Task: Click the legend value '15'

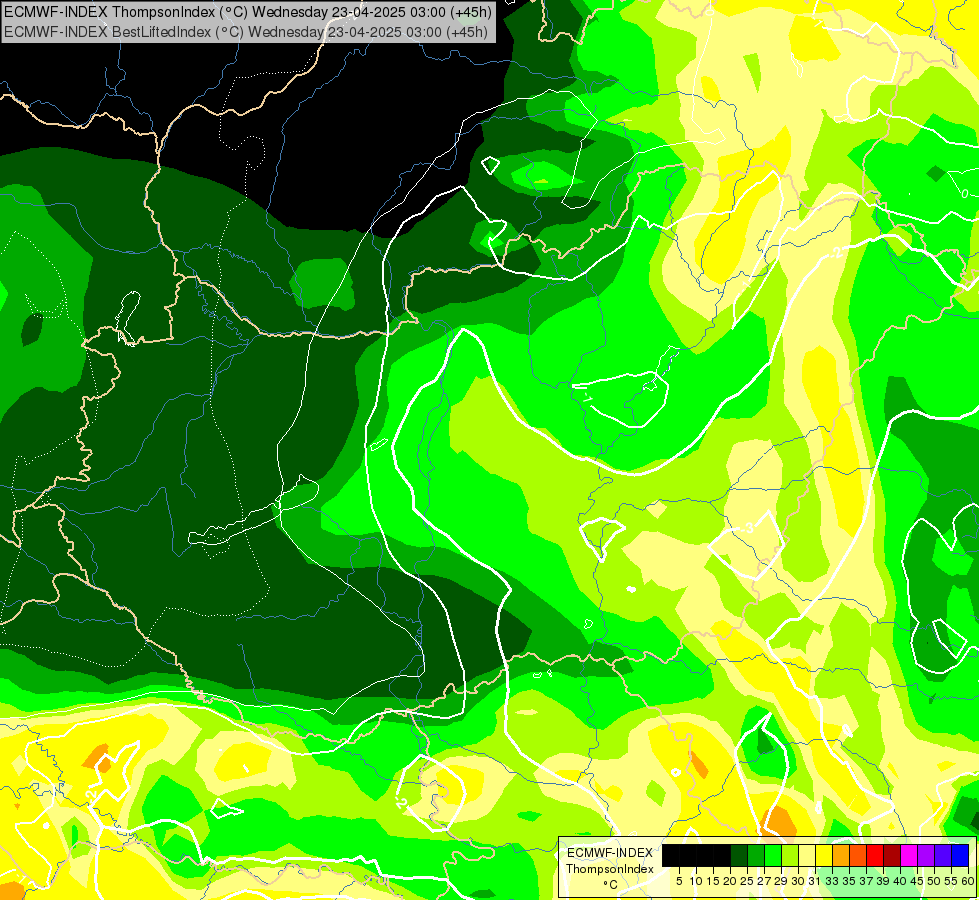Action: (x=714, y=881)
